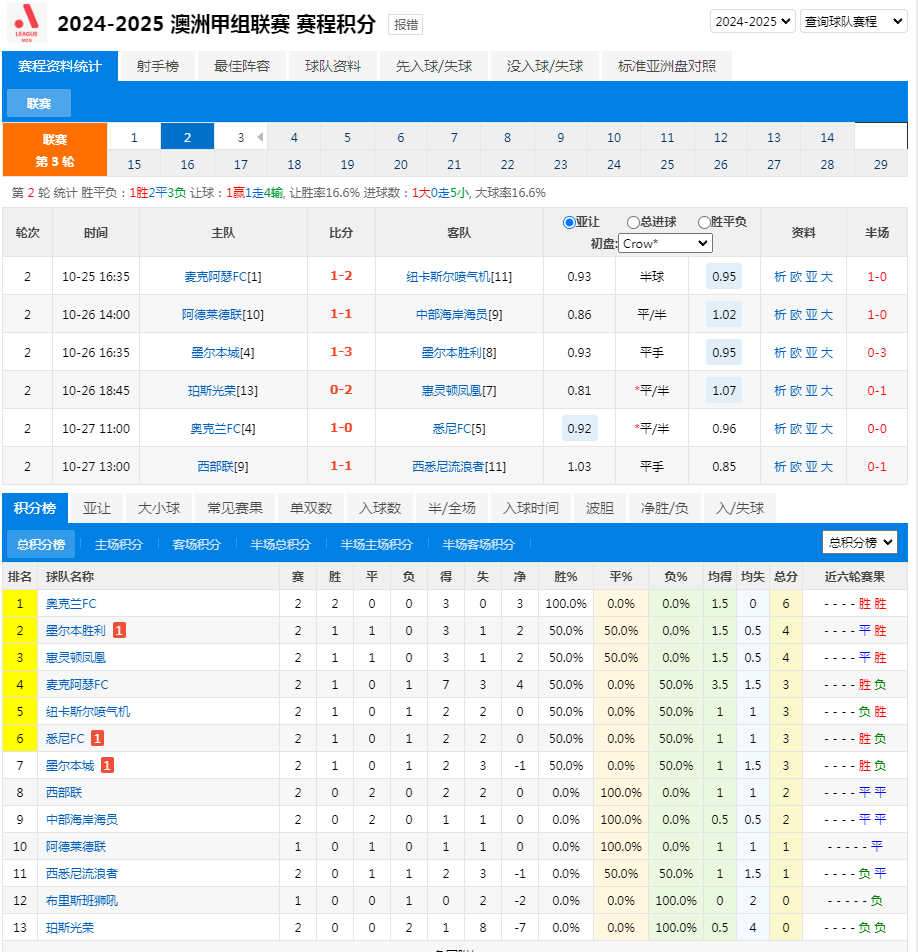
Task: Open 欧 odds for 阿德莱德联 match
Action: click(796, 314)
